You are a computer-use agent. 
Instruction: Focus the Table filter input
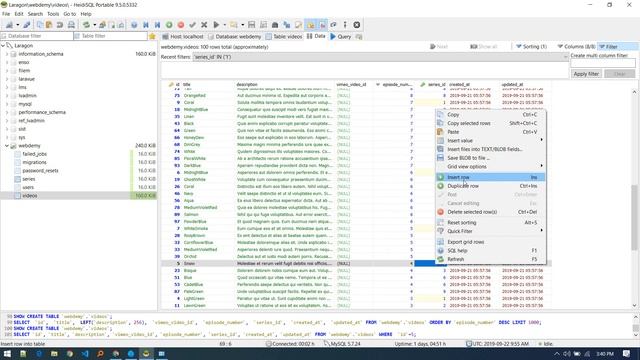click(x=110, y=36)
